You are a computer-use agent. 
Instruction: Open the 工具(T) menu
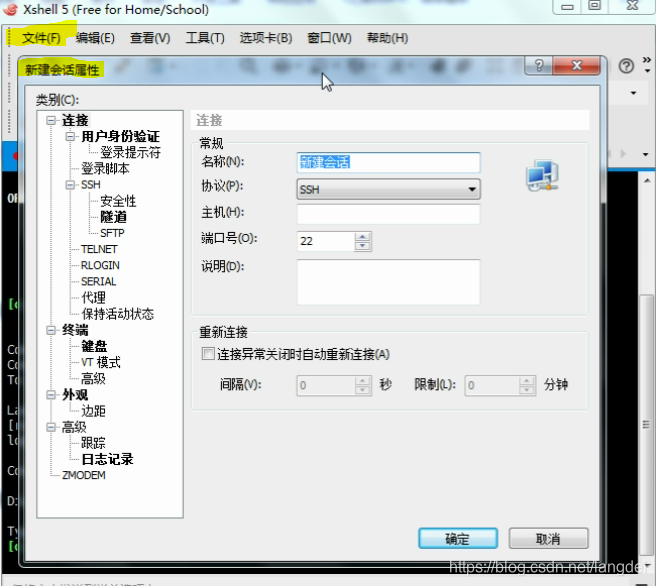(205, 38)
